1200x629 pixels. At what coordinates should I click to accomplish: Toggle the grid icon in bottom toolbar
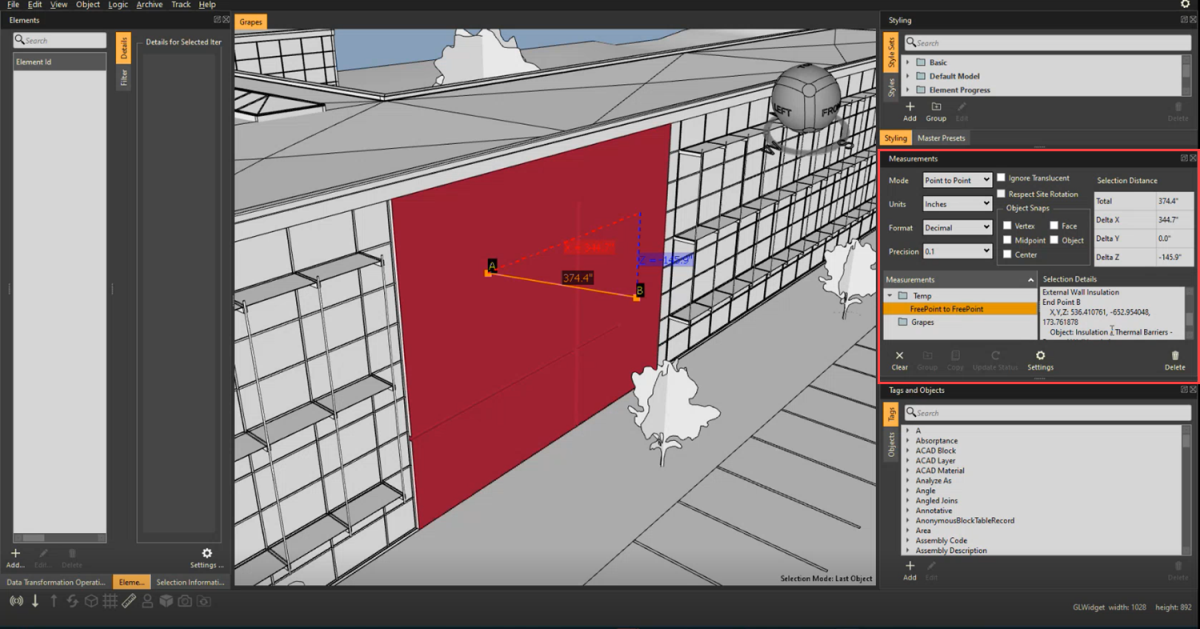click(x=110, y=601)
